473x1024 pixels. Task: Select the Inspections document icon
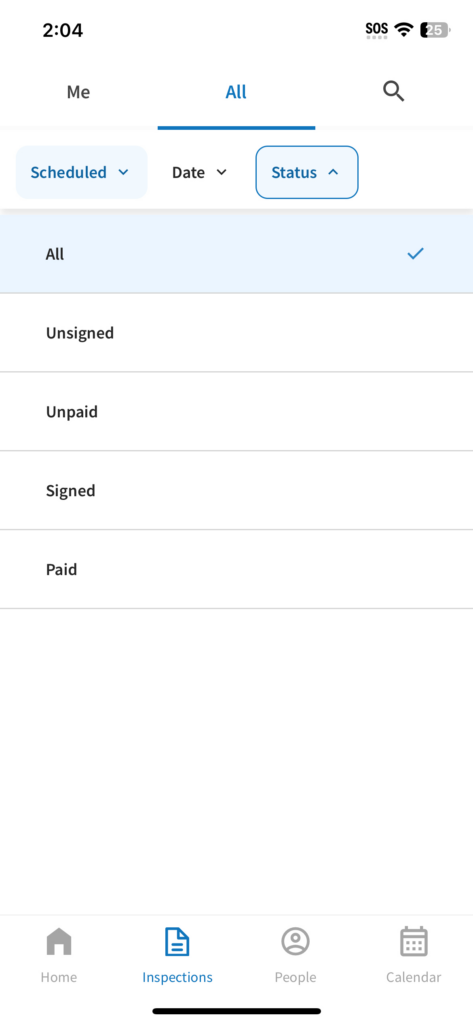(177, 942)
